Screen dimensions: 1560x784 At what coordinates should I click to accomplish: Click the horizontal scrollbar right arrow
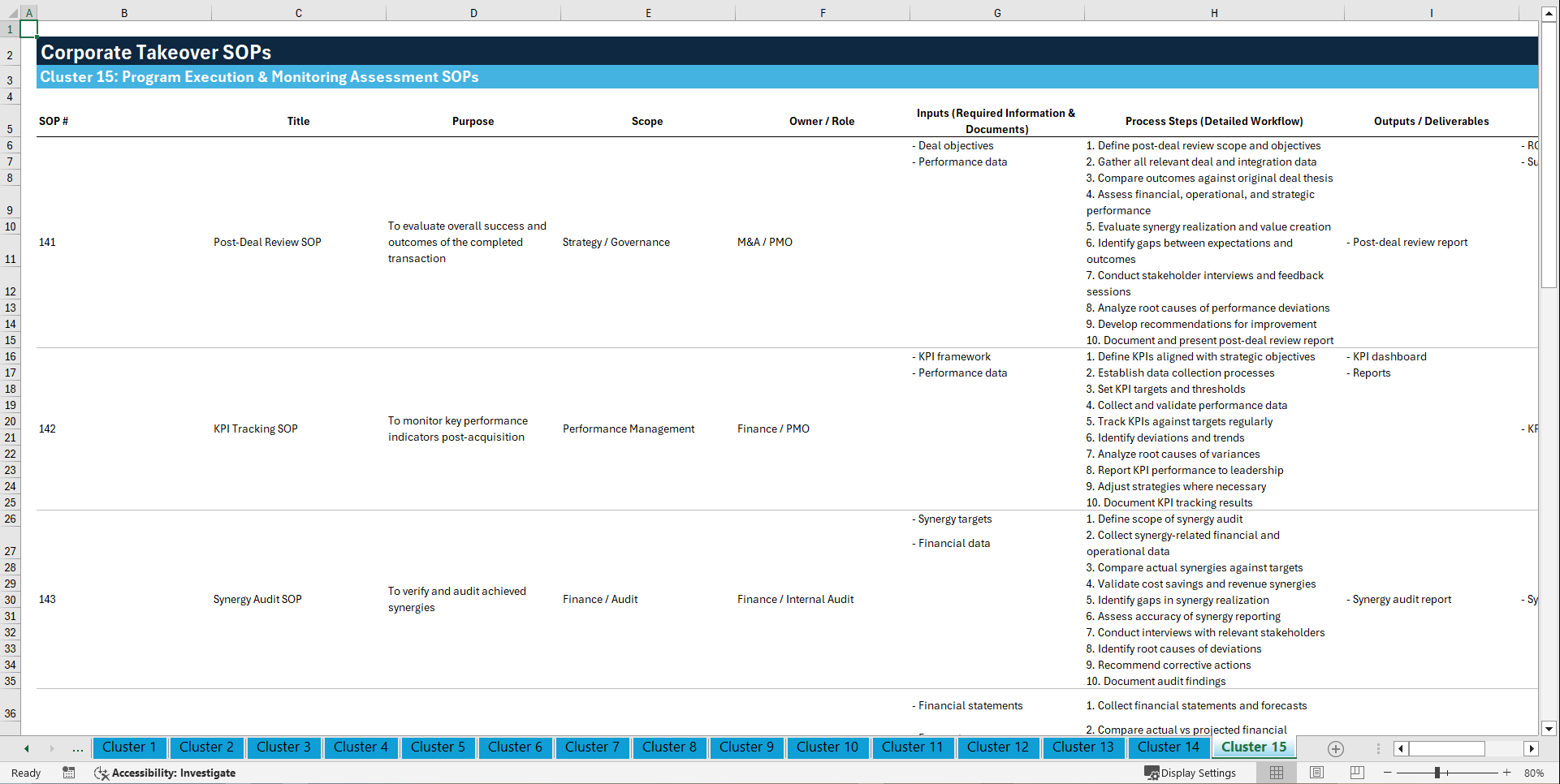(1532, 748)
